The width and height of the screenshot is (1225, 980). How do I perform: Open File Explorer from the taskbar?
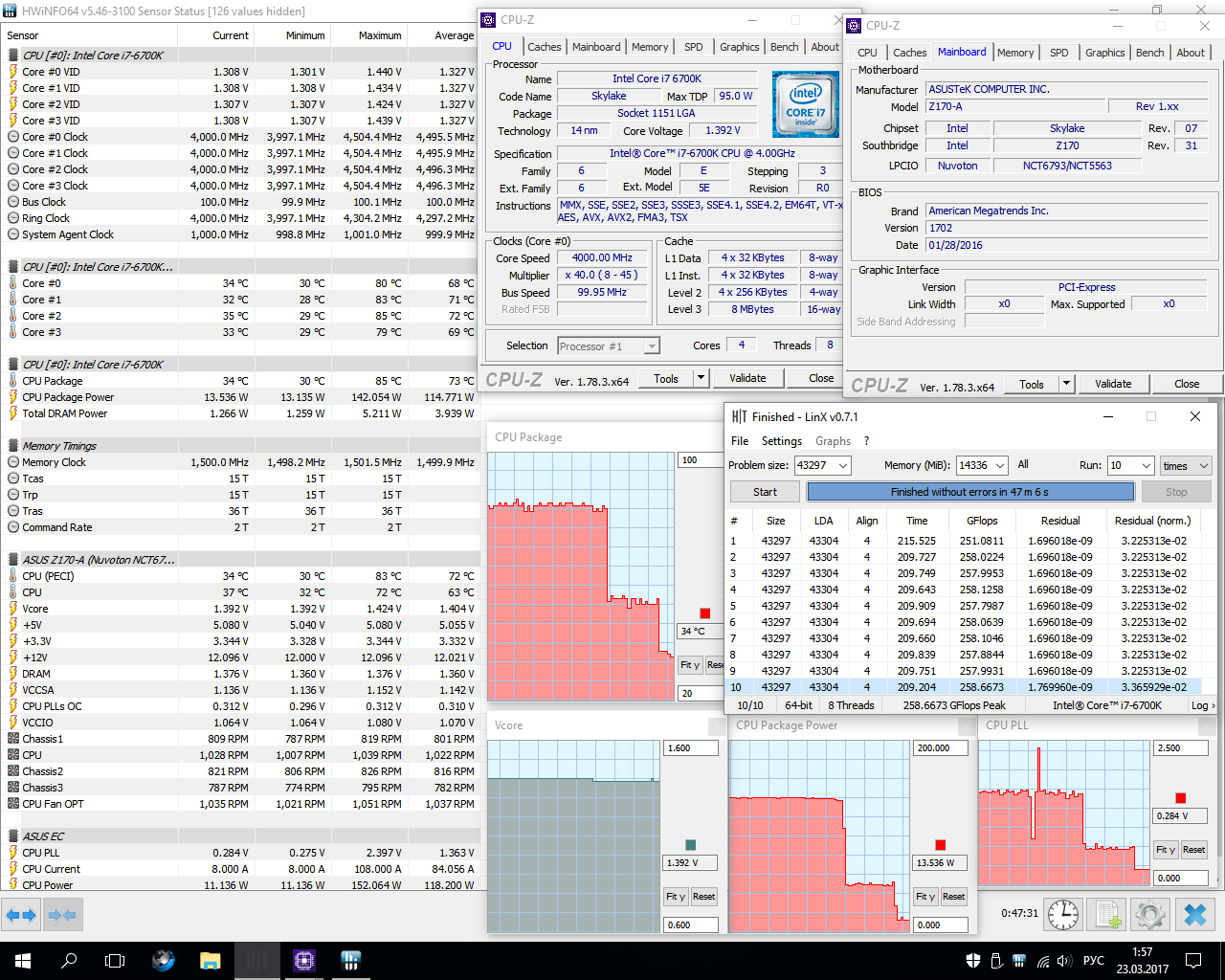pyautogui.click(x=210, y=961)
